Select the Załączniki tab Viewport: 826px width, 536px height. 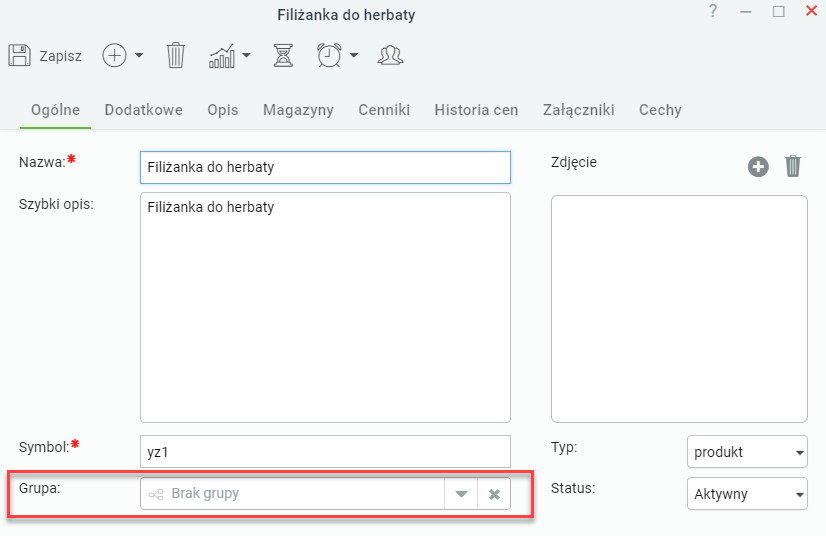pyautogui.click(x=578, y=110)
